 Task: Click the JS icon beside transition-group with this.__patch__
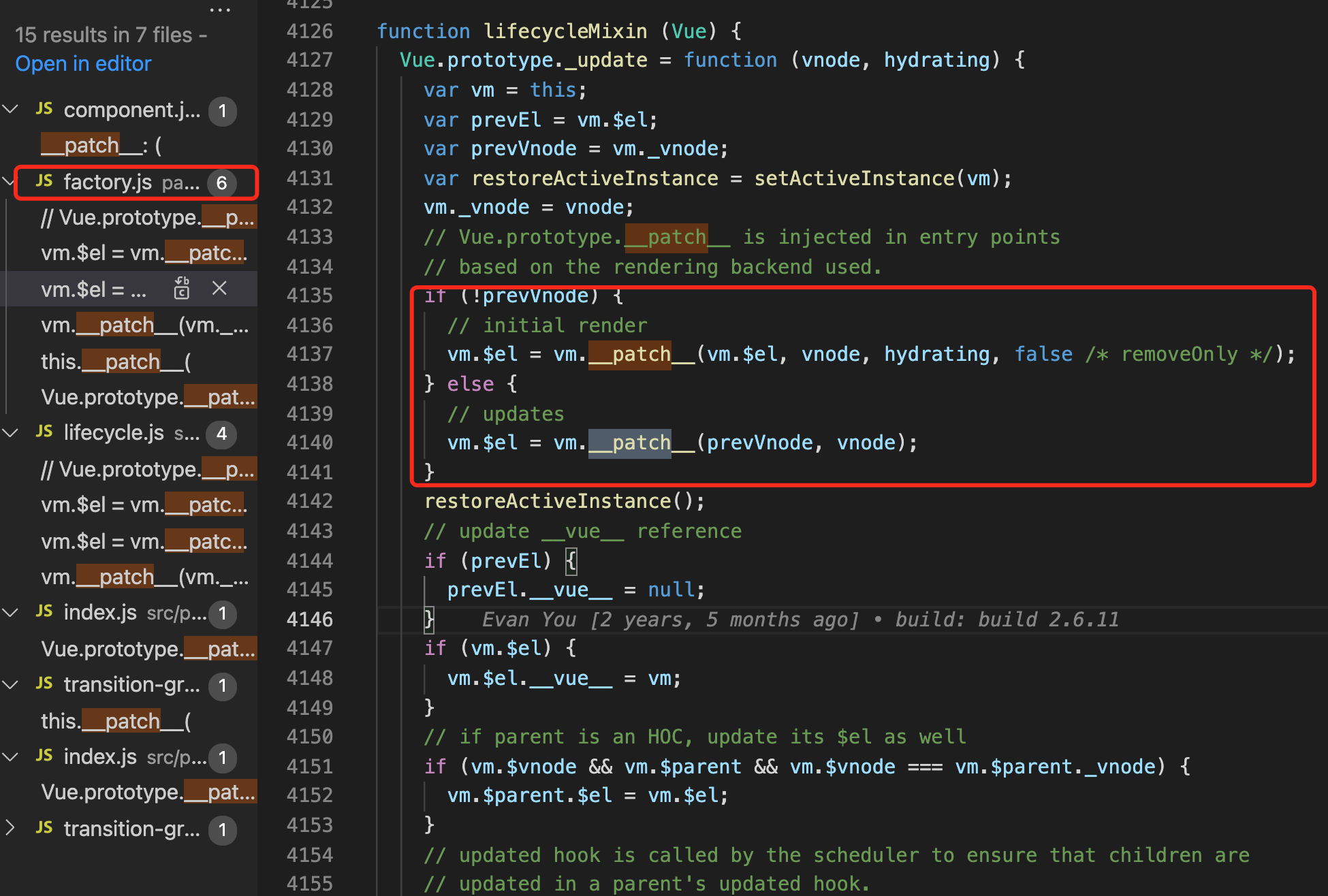44,684
